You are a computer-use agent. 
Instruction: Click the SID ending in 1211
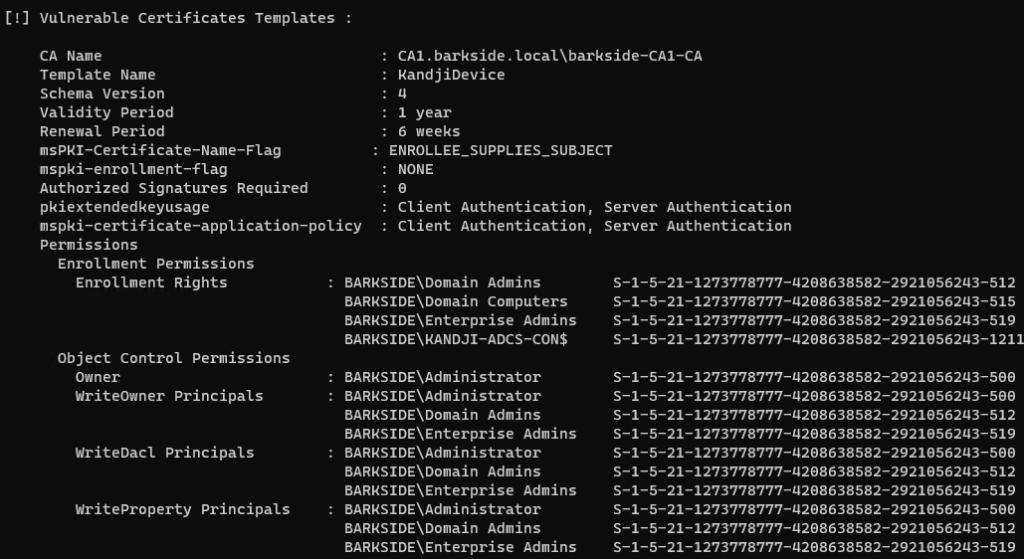click(x=818, y=339)
